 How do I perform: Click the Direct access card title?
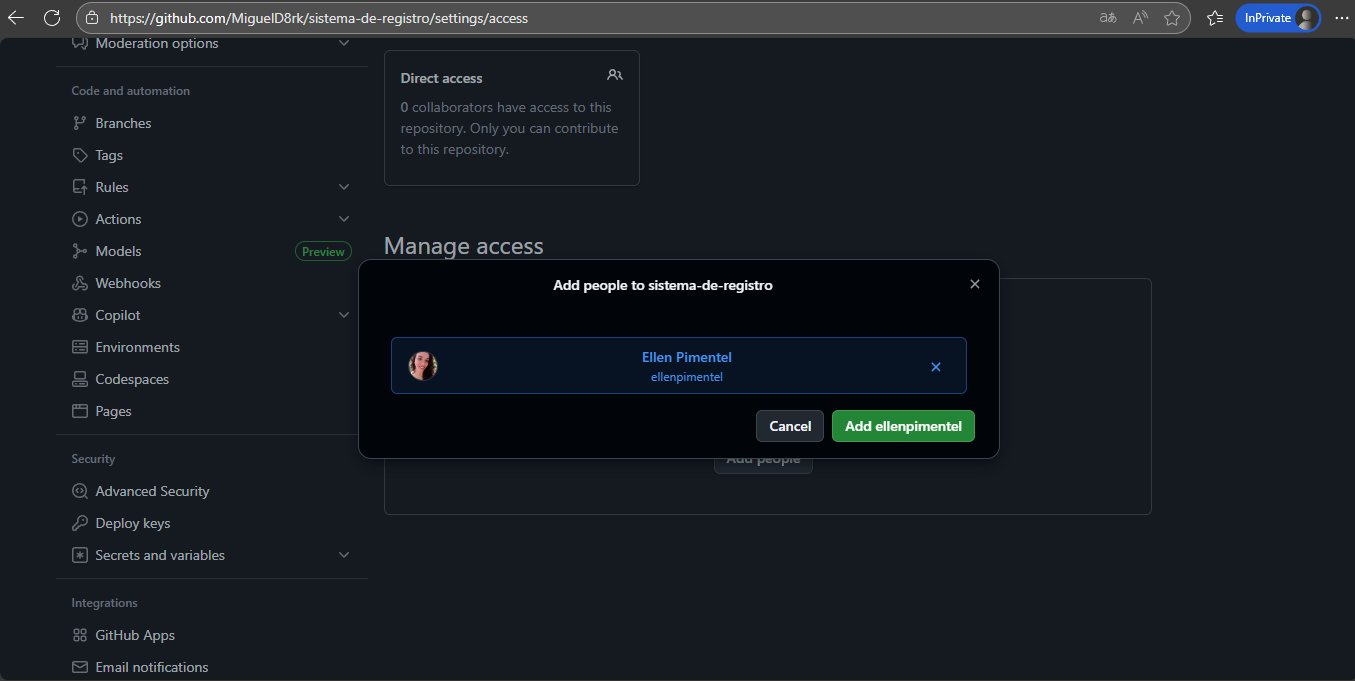[441, 78]
